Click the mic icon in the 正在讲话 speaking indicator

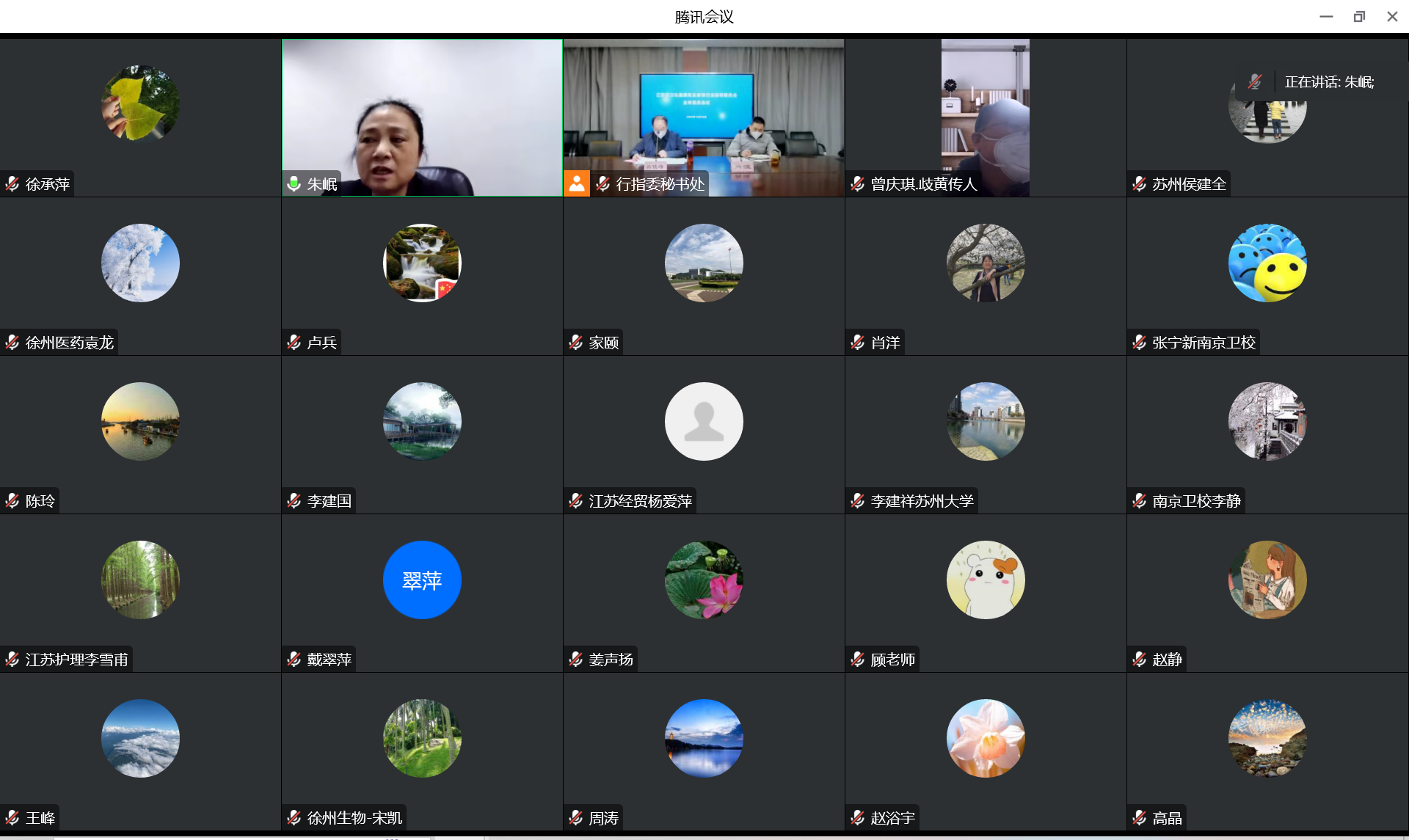(x=1255, y=81)
